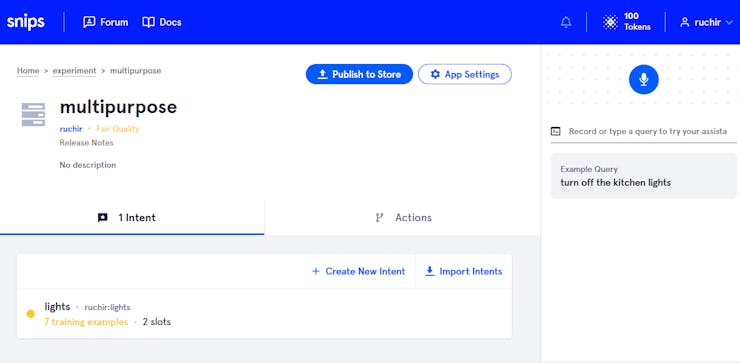Image resolution: width=740 pixels, height=363 pixels.
Task: Click the multipurpose app server icon
Action: pyautogui.click(x=34, y=115)
